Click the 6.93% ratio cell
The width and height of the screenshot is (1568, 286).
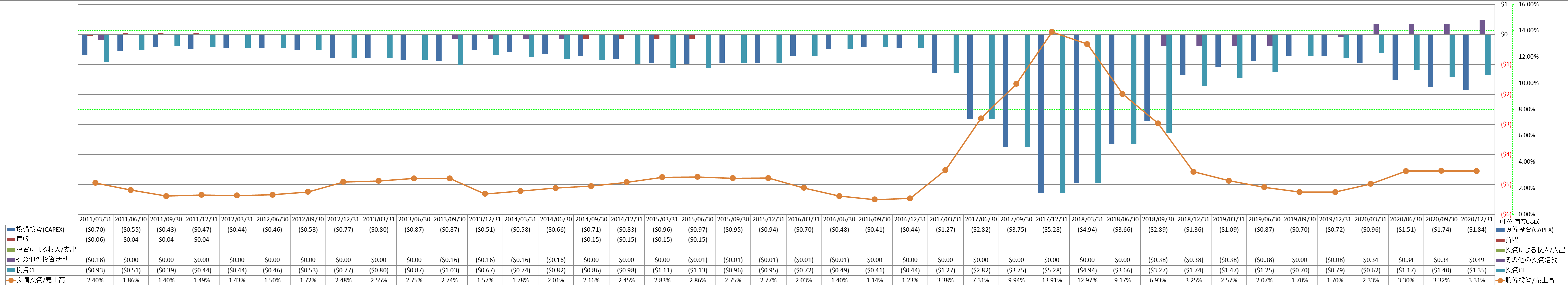1158,281
